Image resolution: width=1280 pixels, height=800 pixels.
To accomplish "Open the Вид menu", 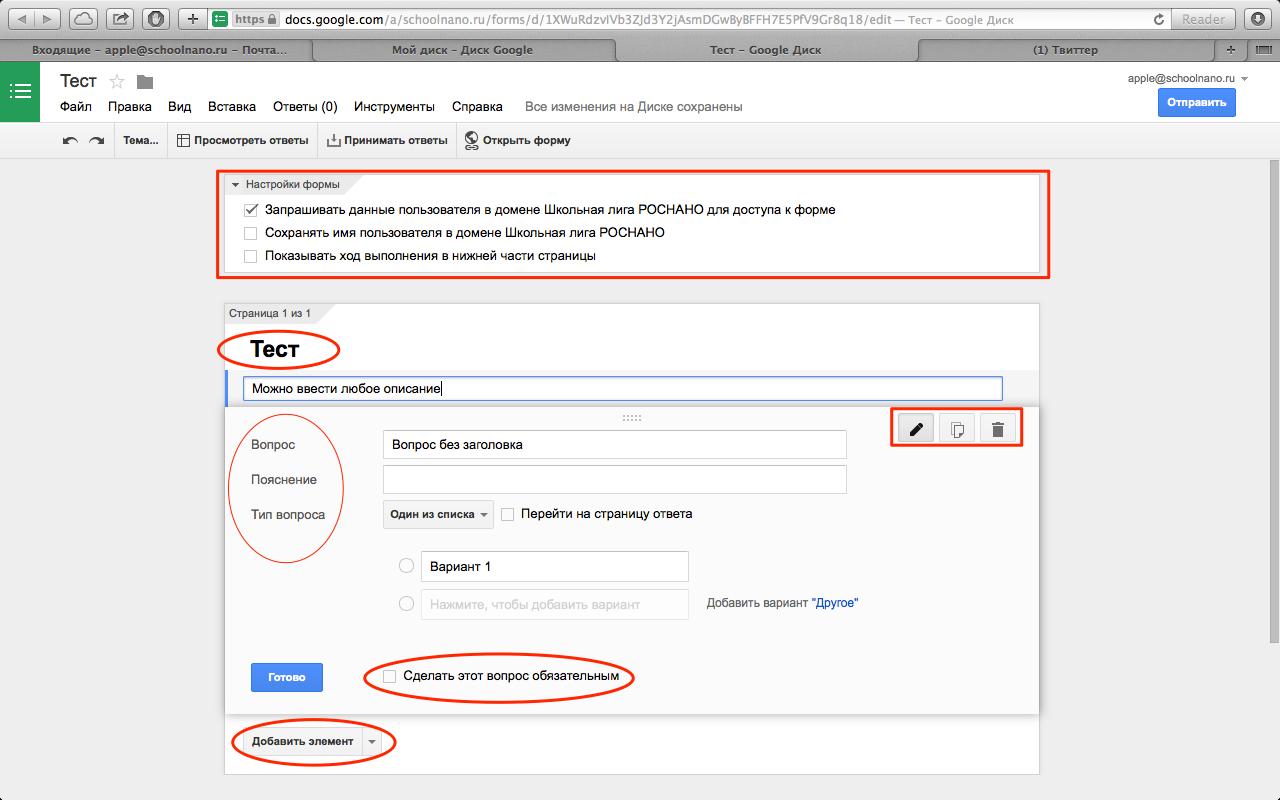I will (x=180, y=107).
